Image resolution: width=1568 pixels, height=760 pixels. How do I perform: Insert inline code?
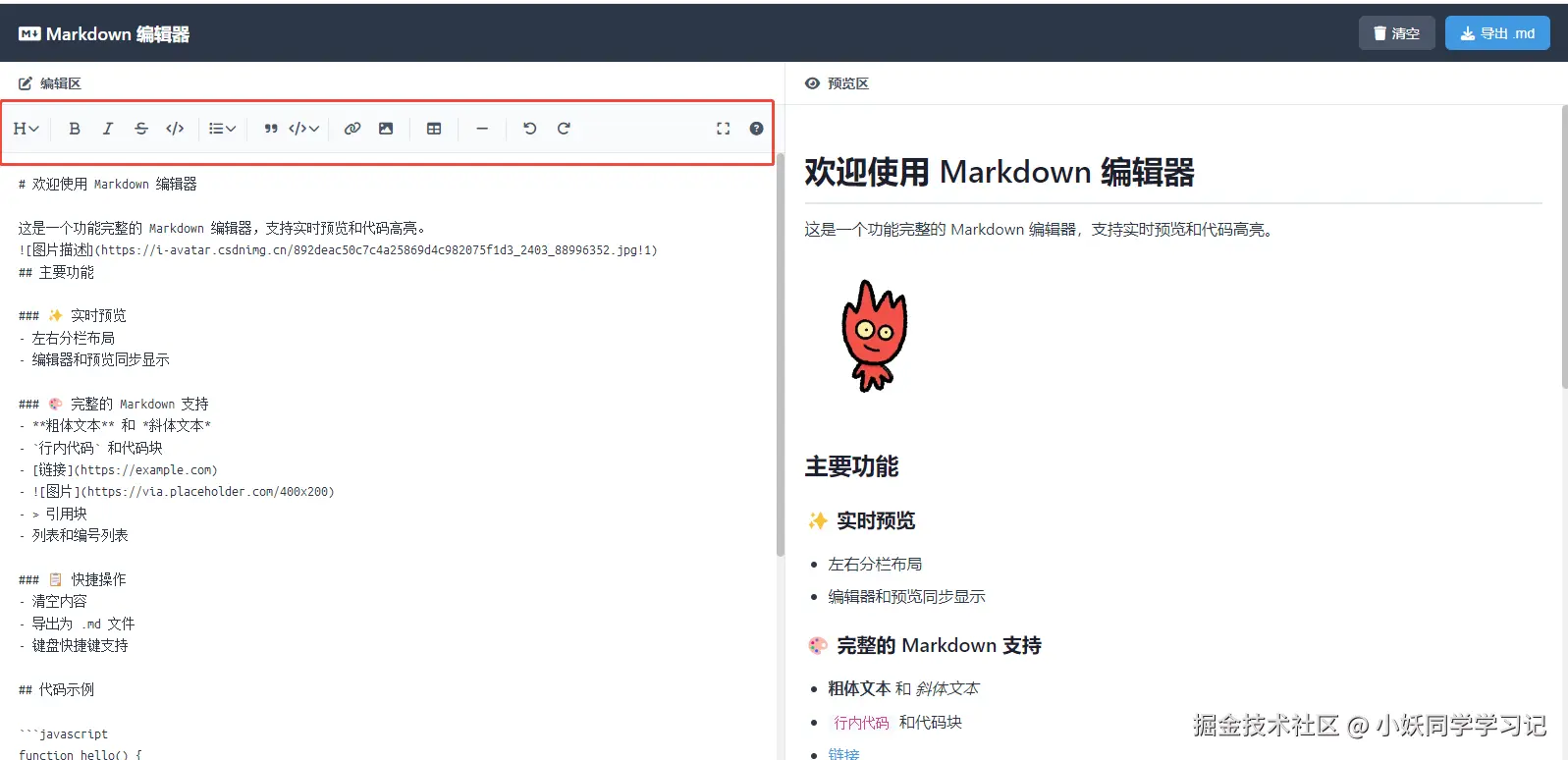pos(175,129)
